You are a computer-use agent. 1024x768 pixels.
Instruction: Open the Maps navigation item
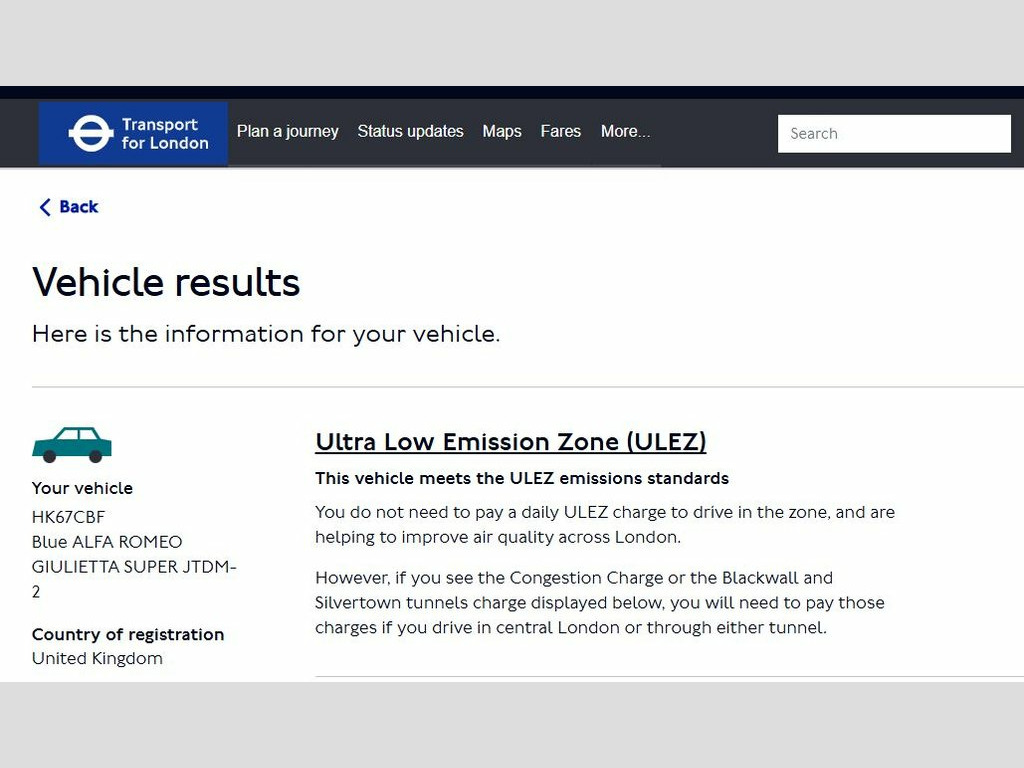[502, 132]
